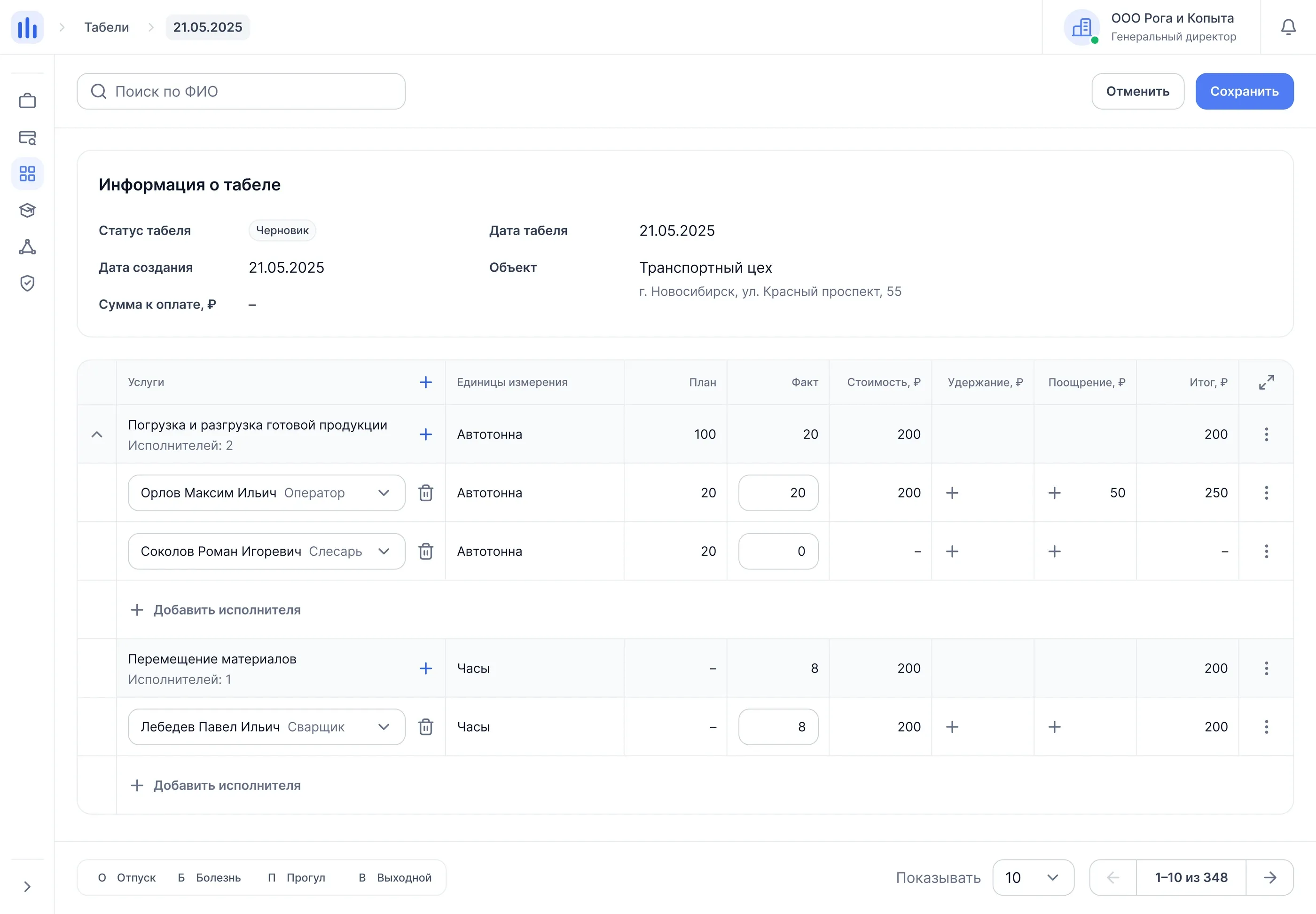Add bonus for Соколов Роман Игоревич
Viewport: 1316px width, 914px height.
click(x=1054, y=551)
